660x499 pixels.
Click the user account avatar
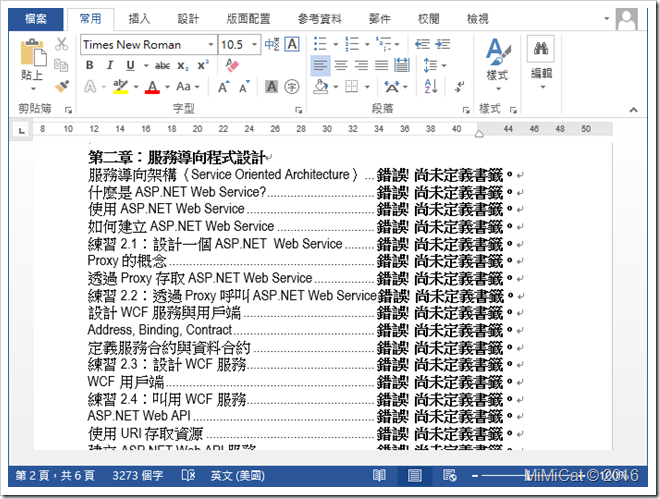coord(626,19)
